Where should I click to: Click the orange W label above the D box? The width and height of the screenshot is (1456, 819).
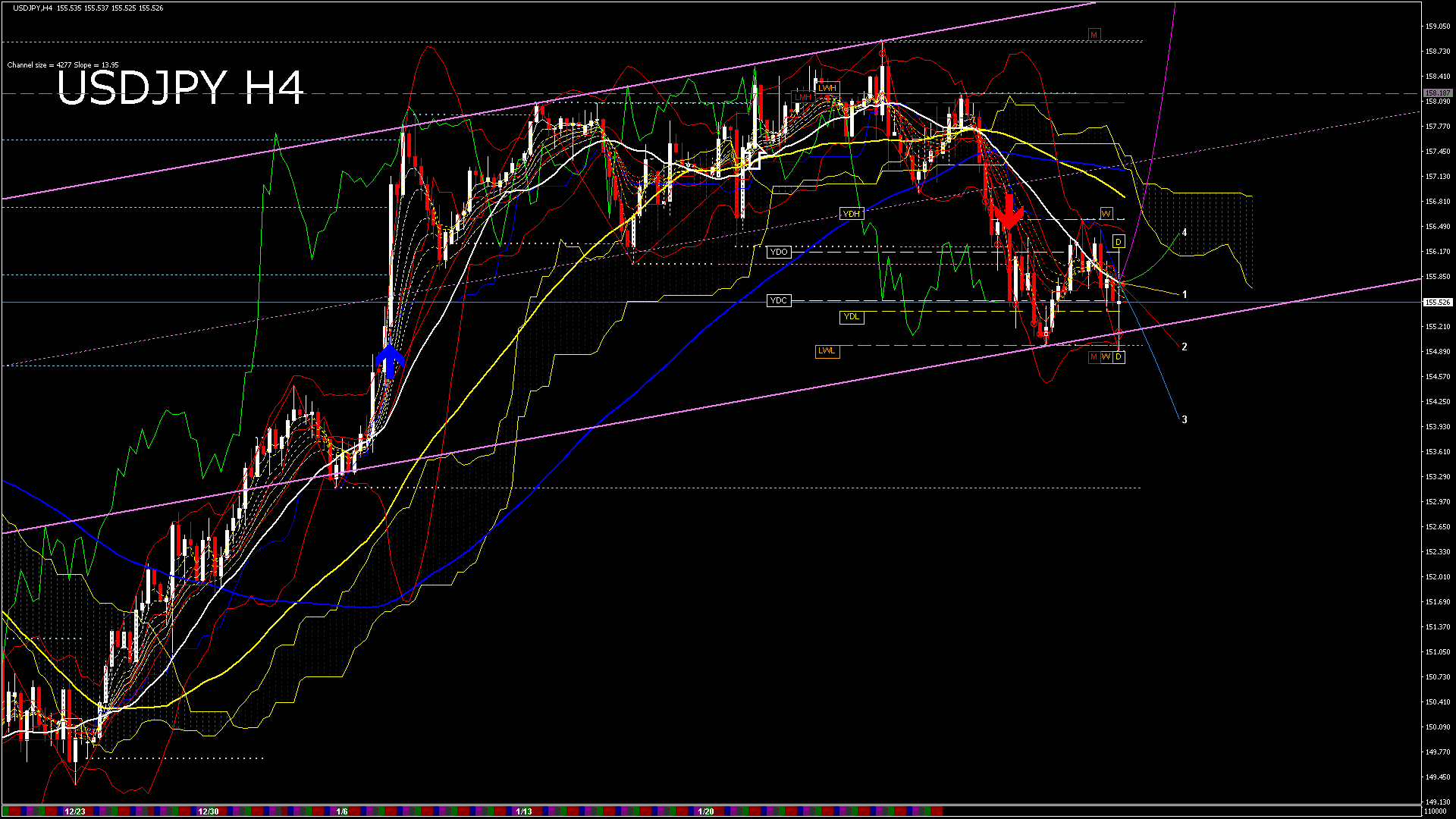click(x=1106, y=214)
